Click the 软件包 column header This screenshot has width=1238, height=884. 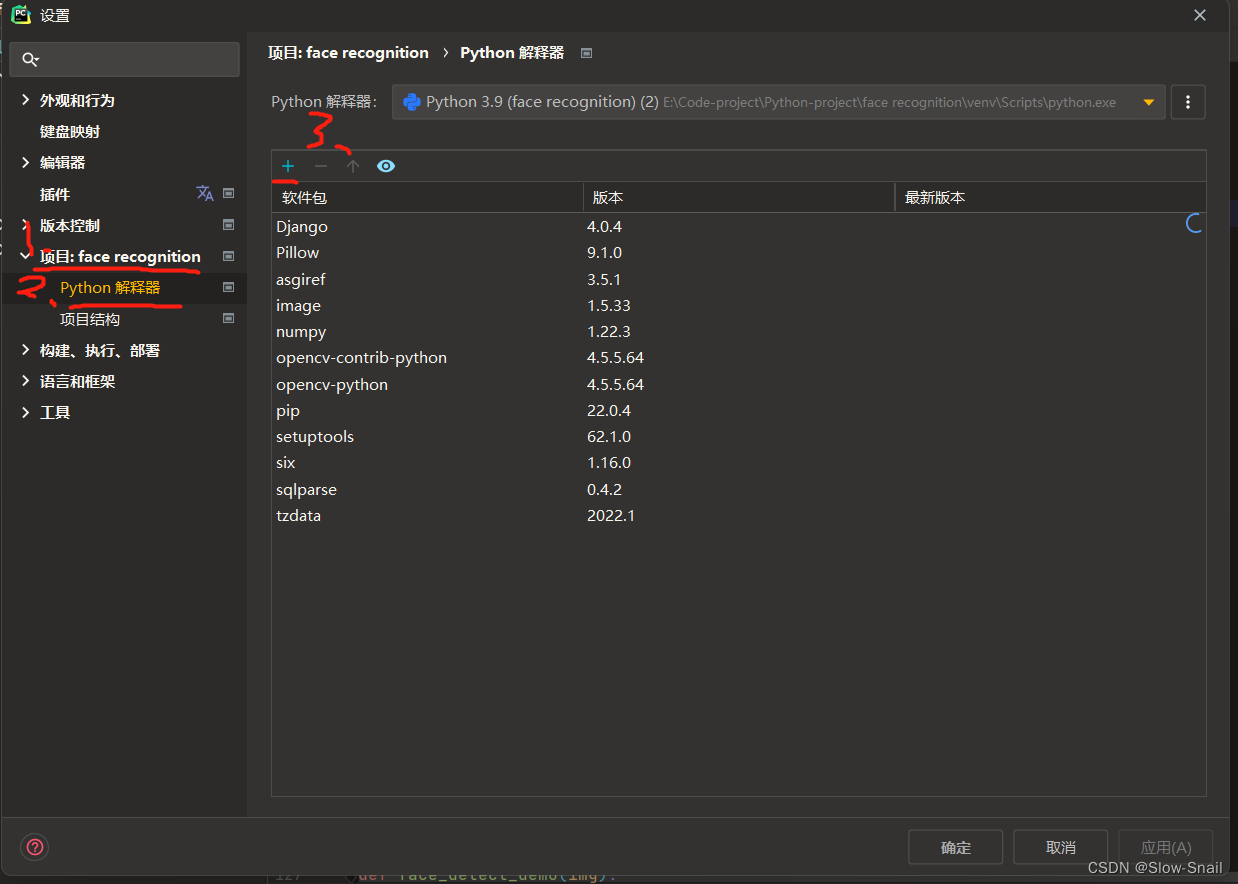click(427, 197)
